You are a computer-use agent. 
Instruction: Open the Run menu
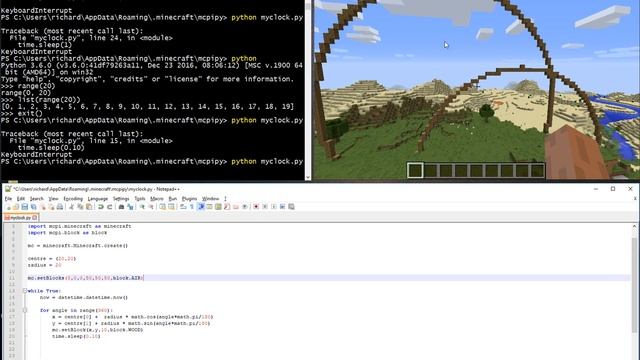coord(173,199)
